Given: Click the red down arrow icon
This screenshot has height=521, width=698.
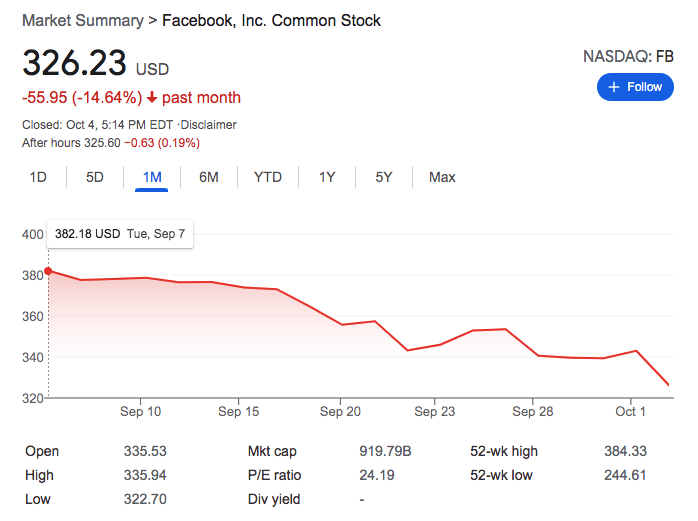Looking at the screenshot, I should point(152,98).
